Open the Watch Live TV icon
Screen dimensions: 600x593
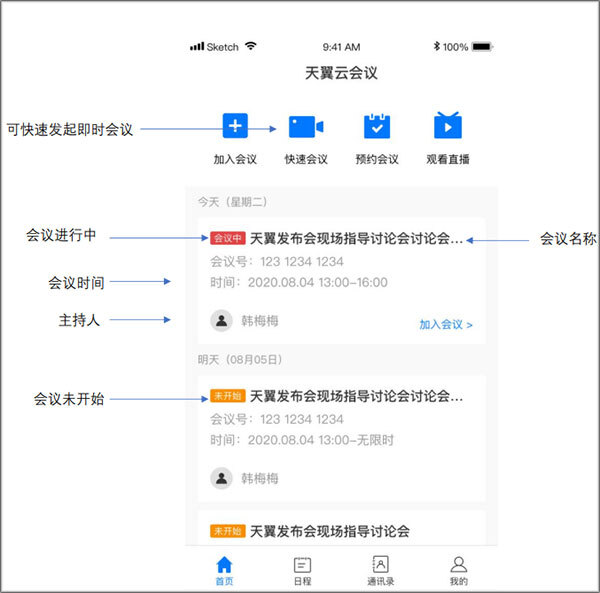[447, 126]
